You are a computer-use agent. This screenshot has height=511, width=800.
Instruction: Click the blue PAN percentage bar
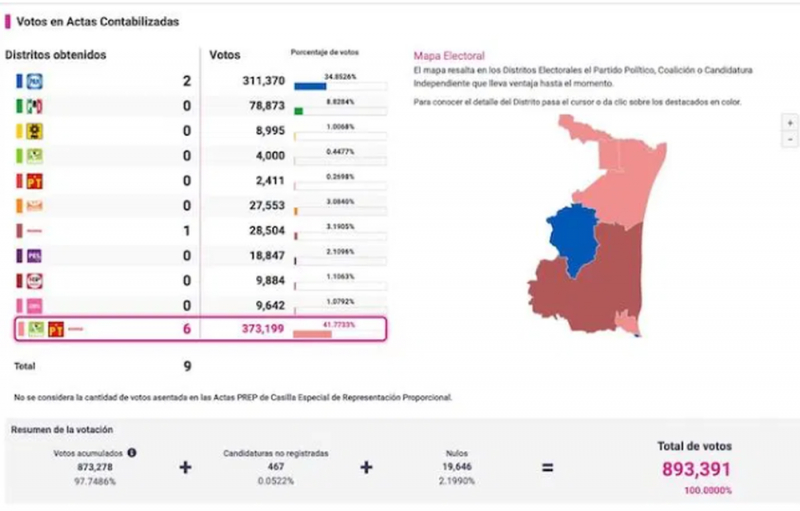coord(310,86)
